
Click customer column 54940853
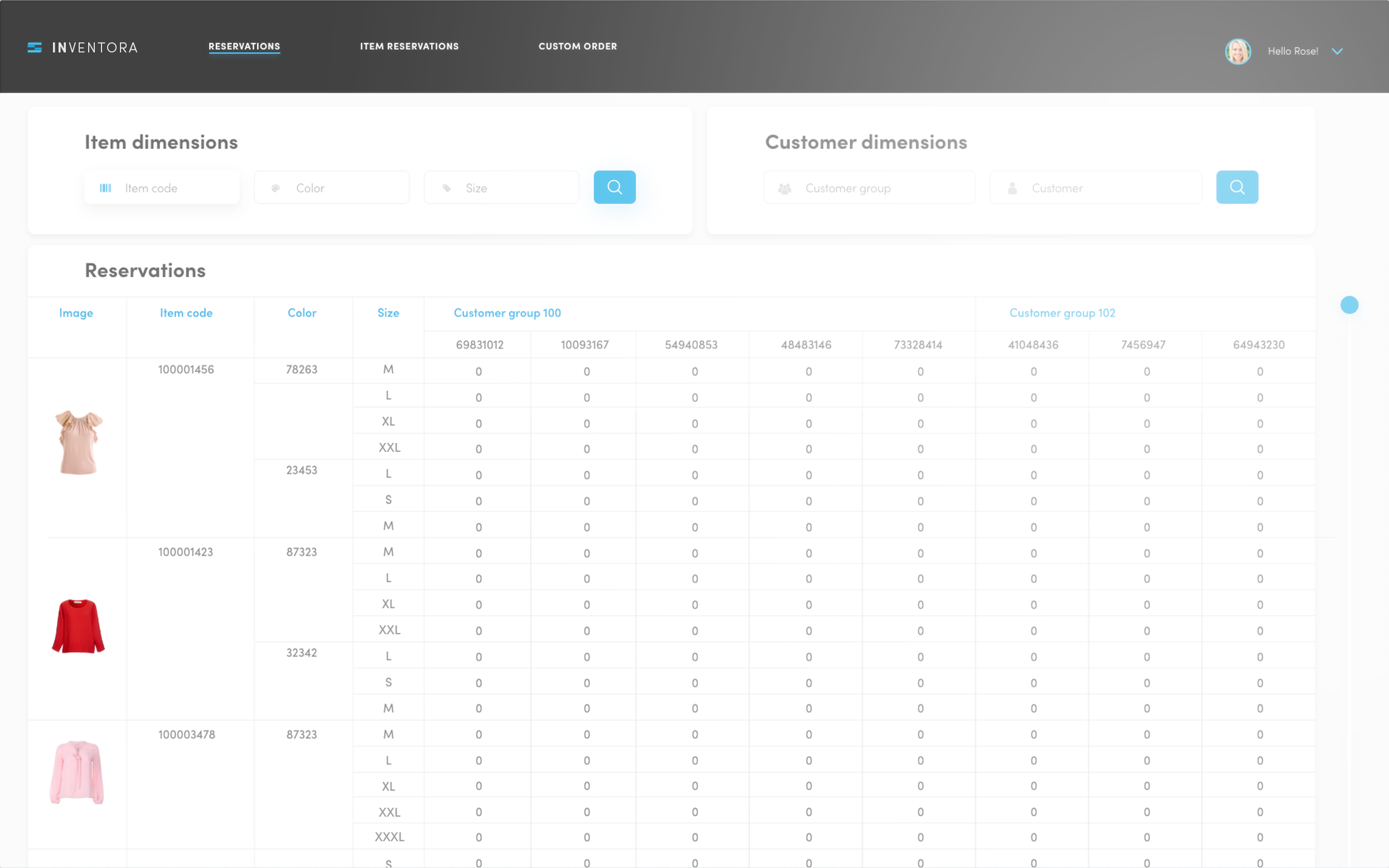pyautogui.click(x=691, y=345)
